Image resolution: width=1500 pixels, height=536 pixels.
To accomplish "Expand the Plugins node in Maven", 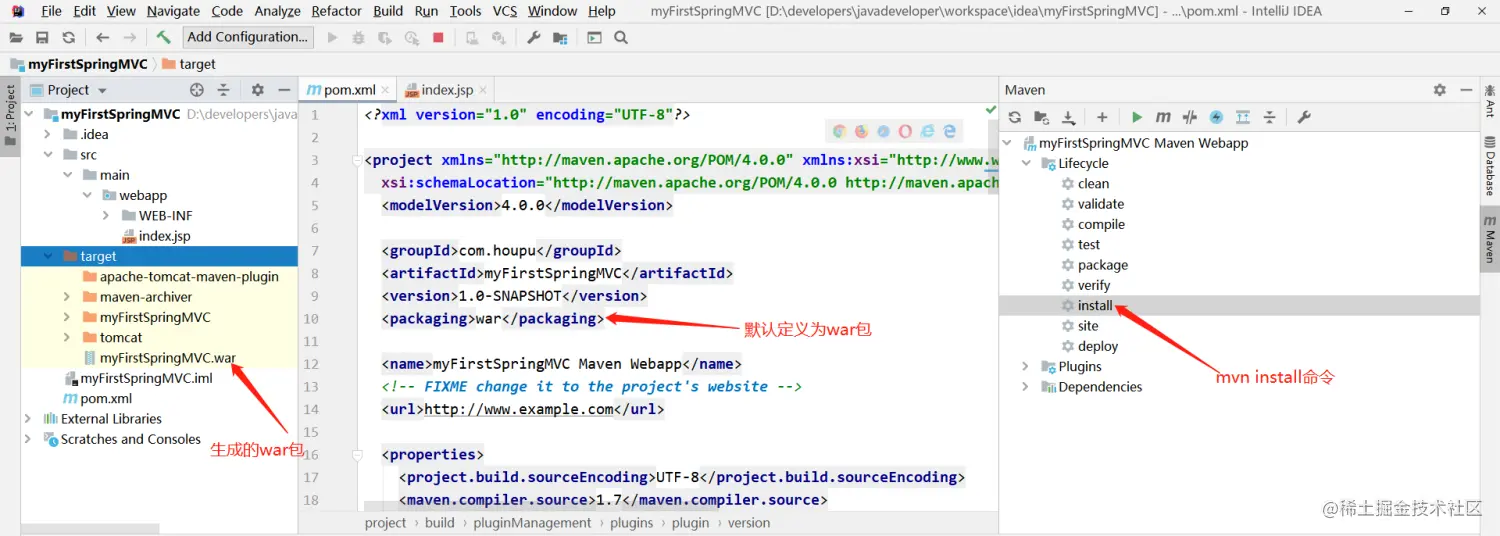I will pos(1025,366).
